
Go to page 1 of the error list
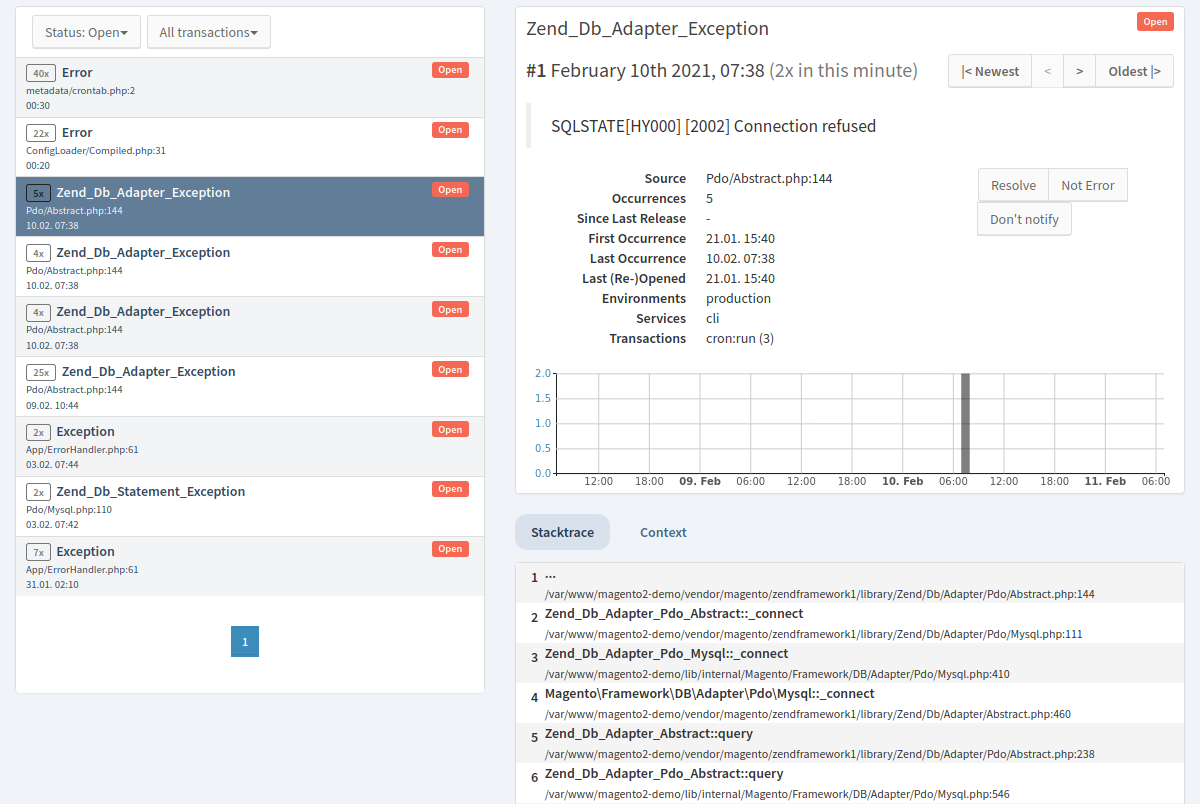point(245,641)
